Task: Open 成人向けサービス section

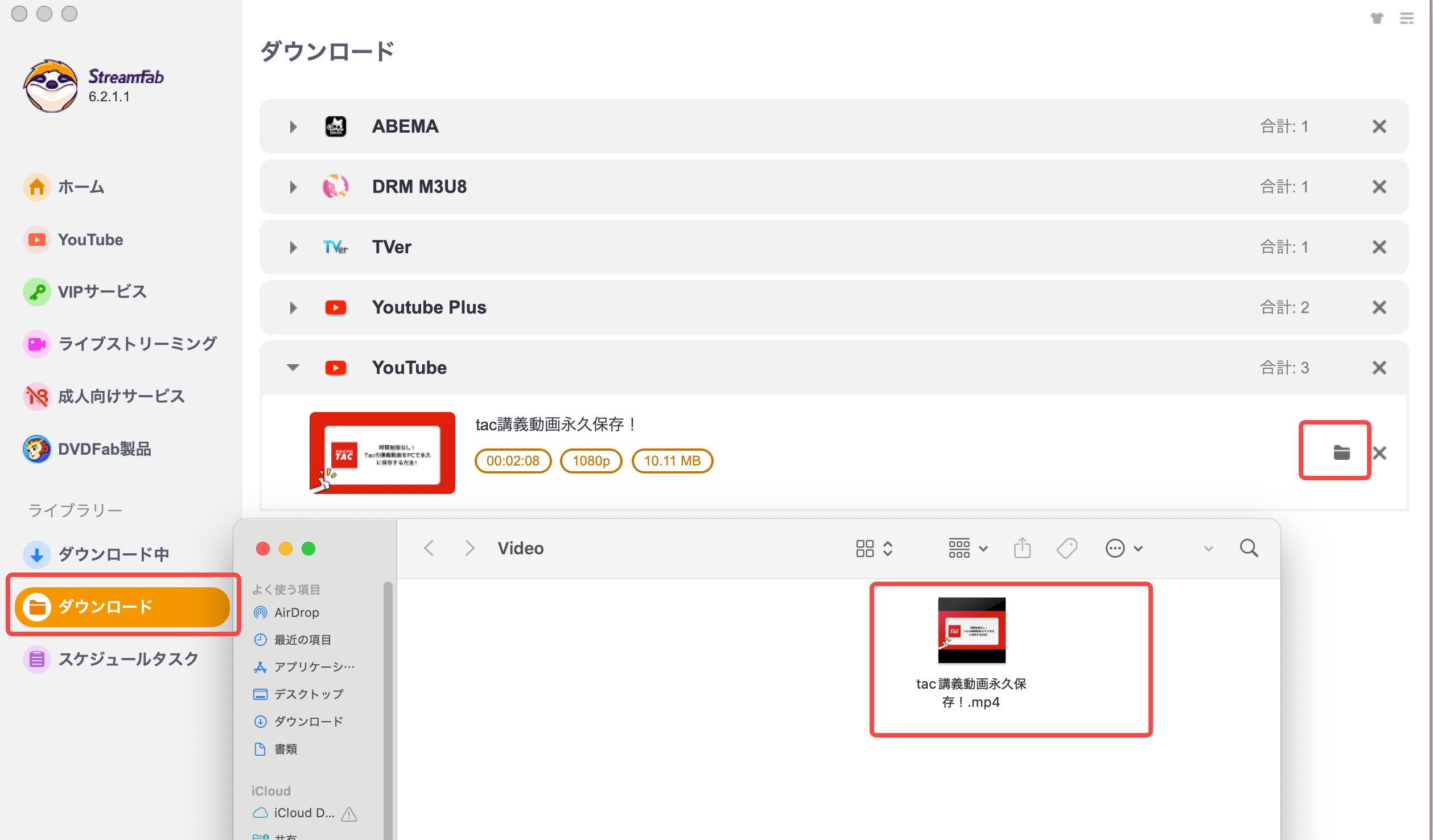Action: pyautogui.click(x=104, y=396)
